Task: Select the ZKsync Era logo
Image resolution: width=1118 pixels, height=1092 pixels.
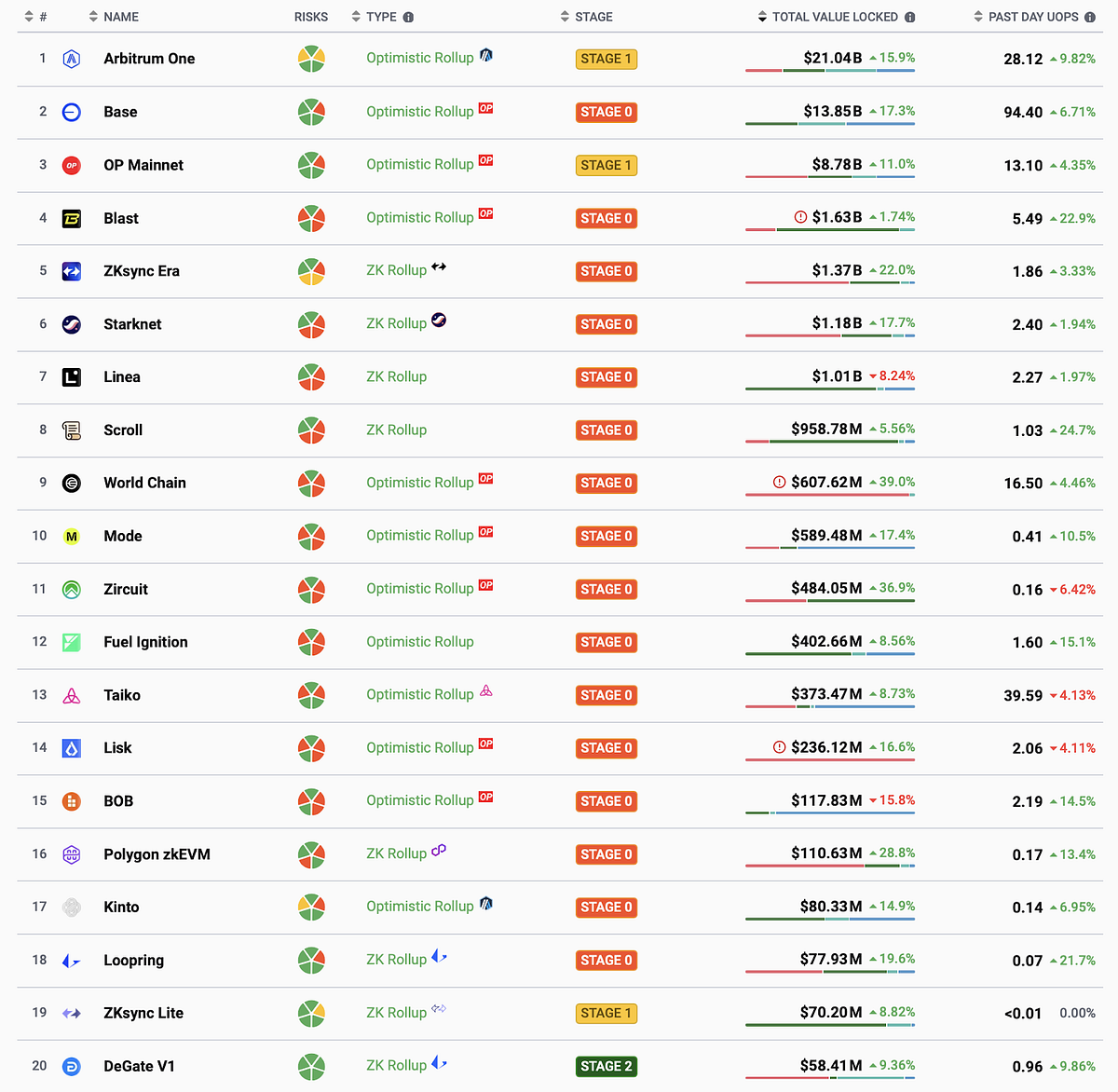Action: coord(72,271)
